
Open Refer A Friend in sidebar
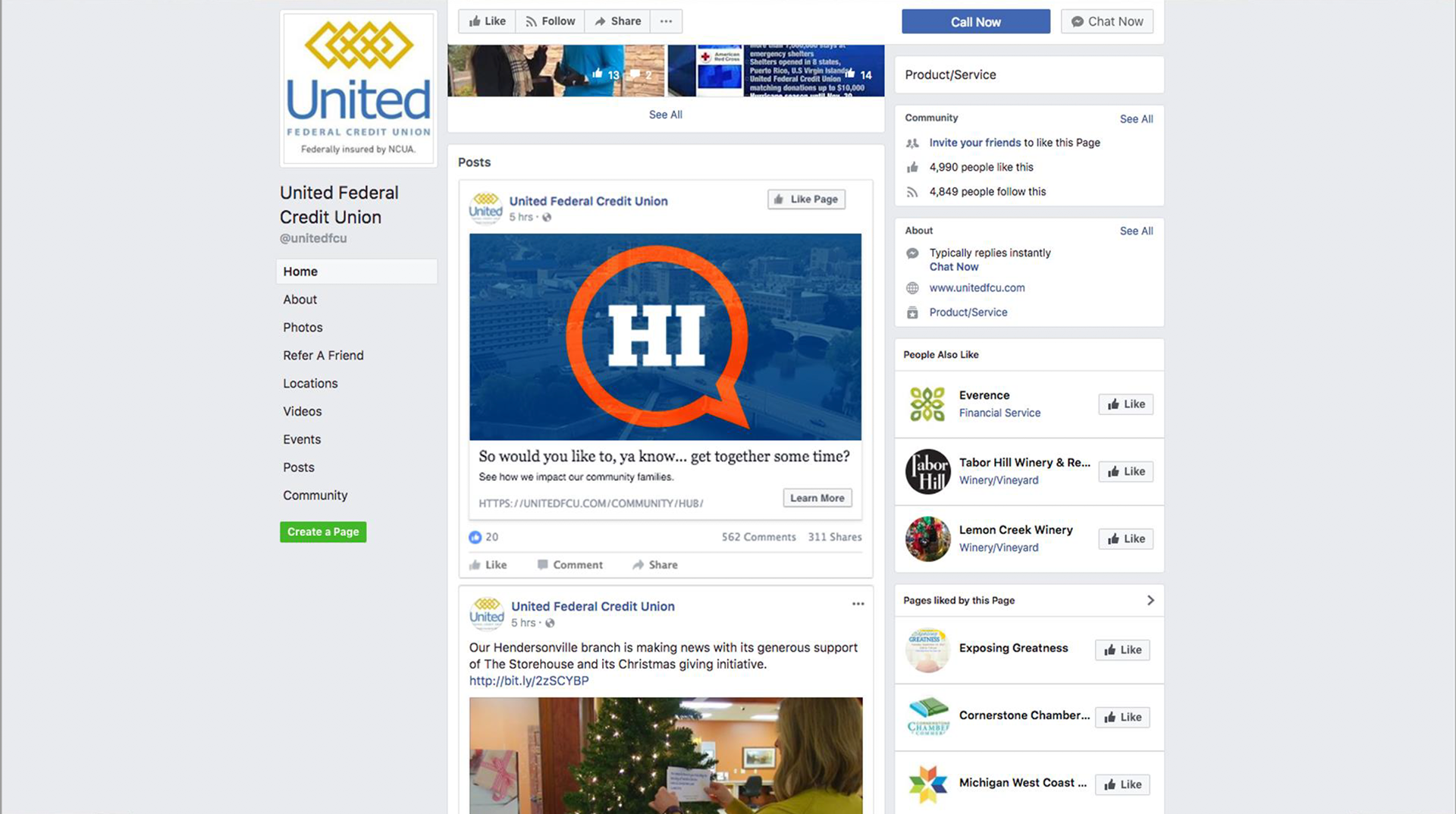click(x=323, y=355)
